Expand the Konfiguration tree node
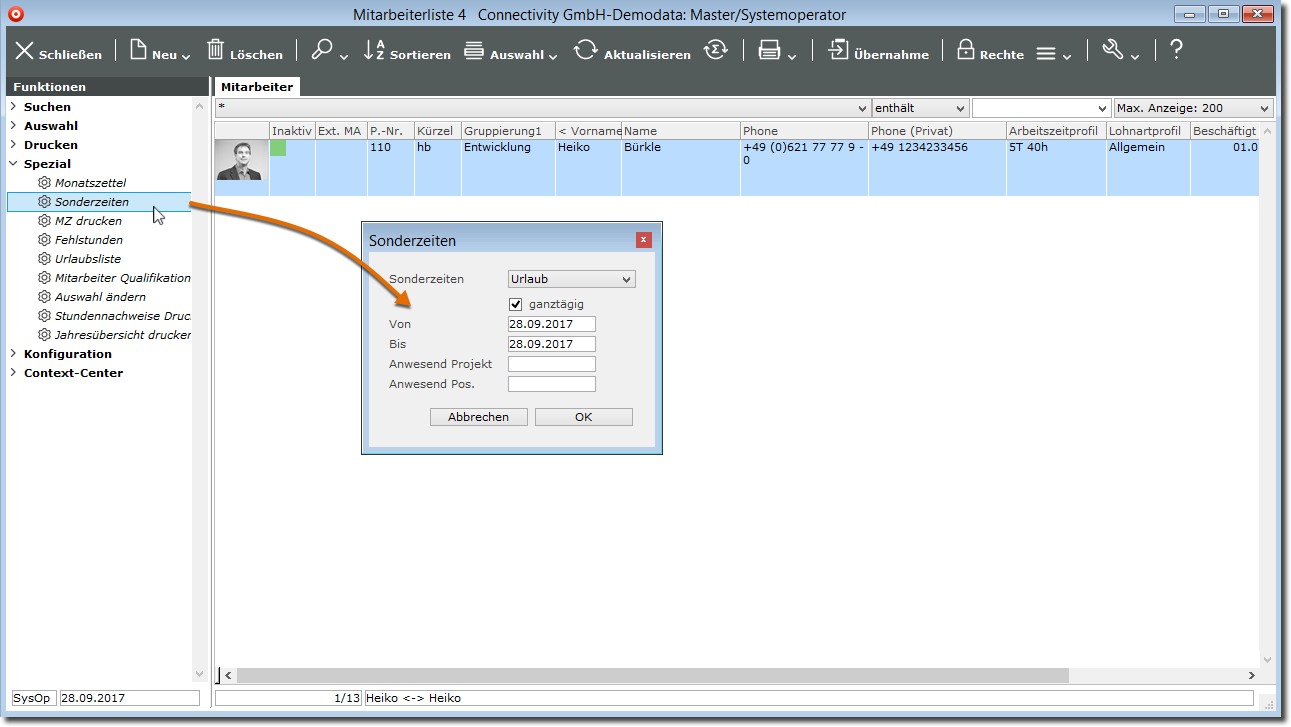Viewport: 1291px width, 727px height. [x=13, y=354]
